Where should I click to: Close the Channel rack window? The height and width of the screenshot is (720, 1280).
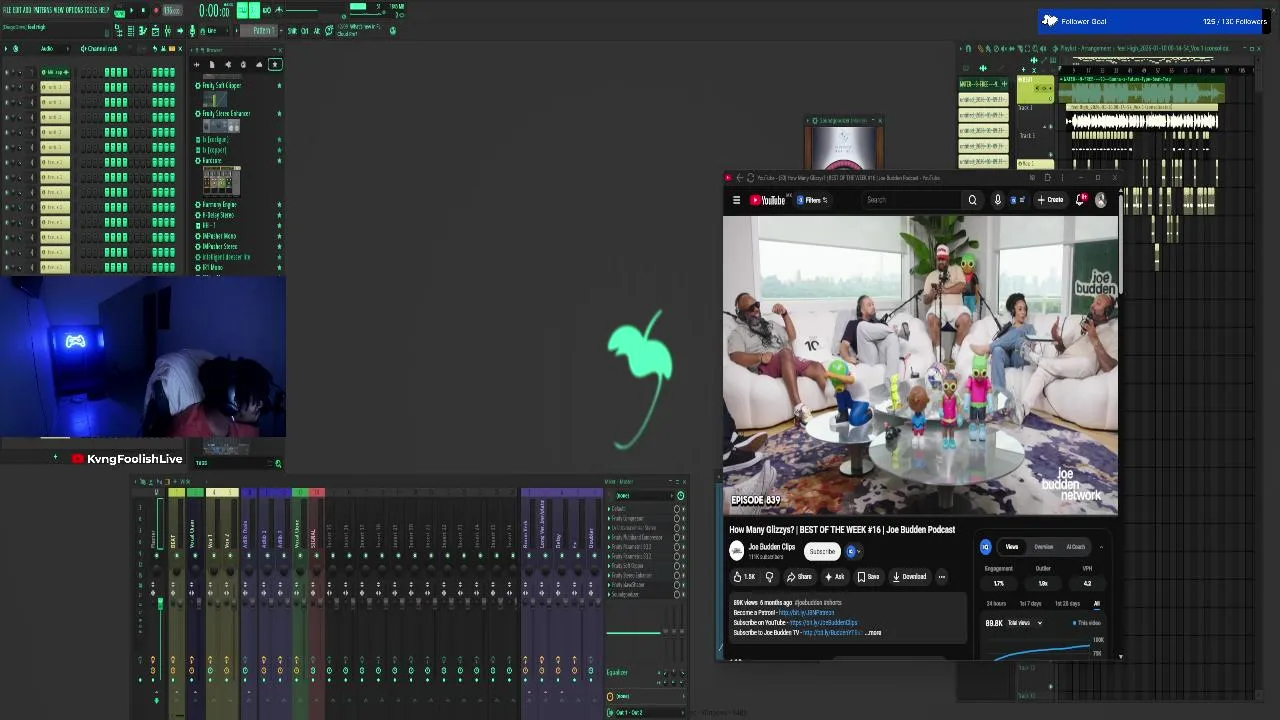[180, 49]
